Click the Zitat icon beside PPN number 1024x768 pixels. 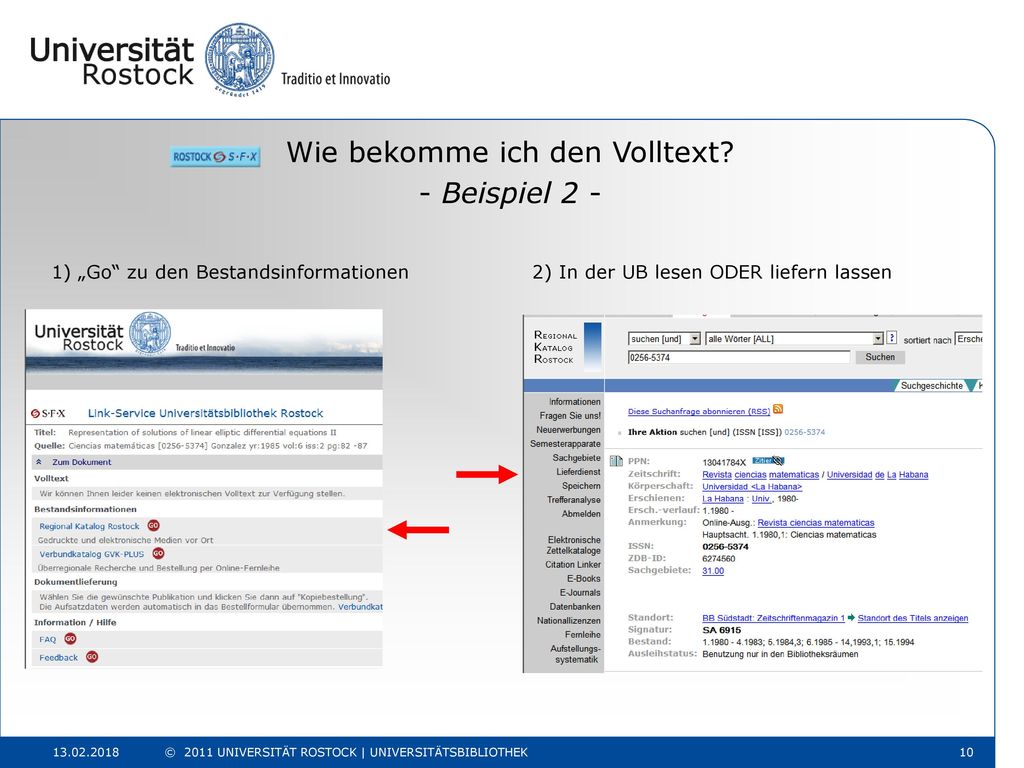768,461
